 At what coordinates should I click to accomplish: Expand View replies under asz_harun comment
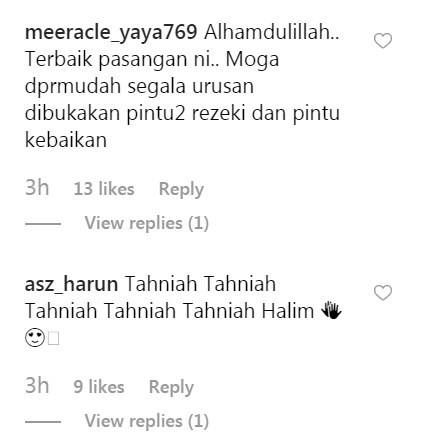coord(147,421)
